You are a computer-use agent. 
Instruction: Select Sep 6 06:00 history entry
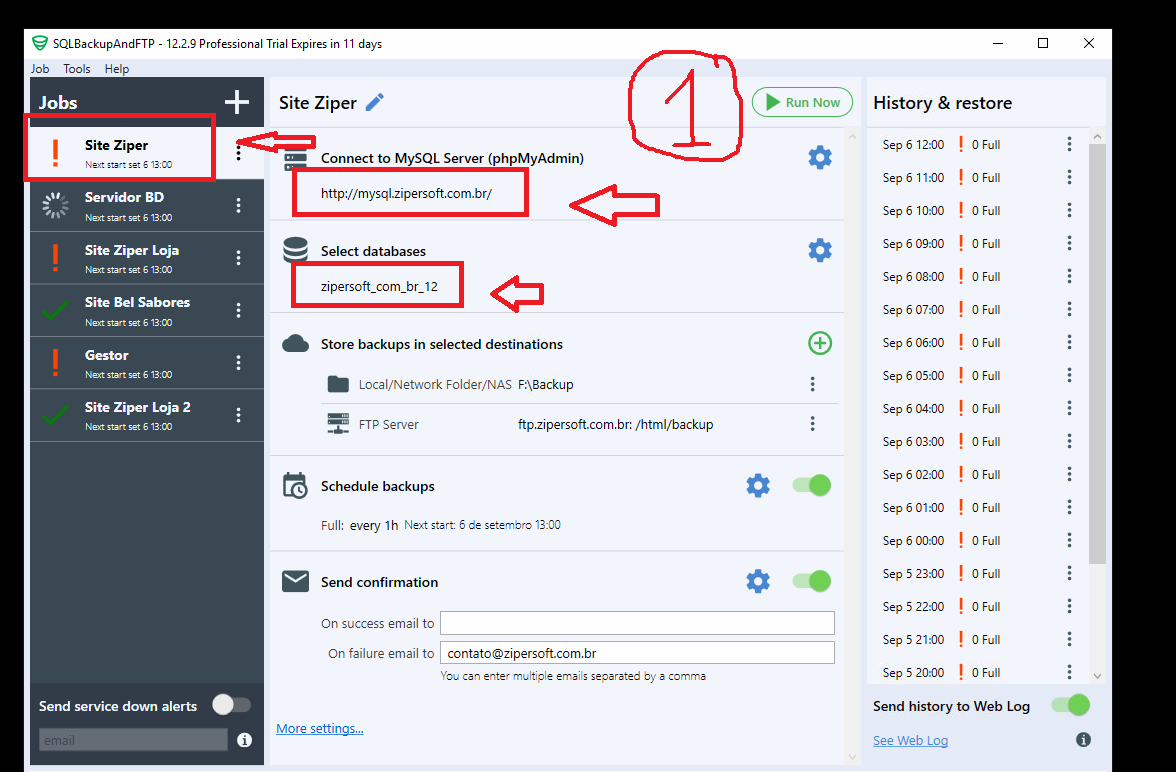(979, 342)
